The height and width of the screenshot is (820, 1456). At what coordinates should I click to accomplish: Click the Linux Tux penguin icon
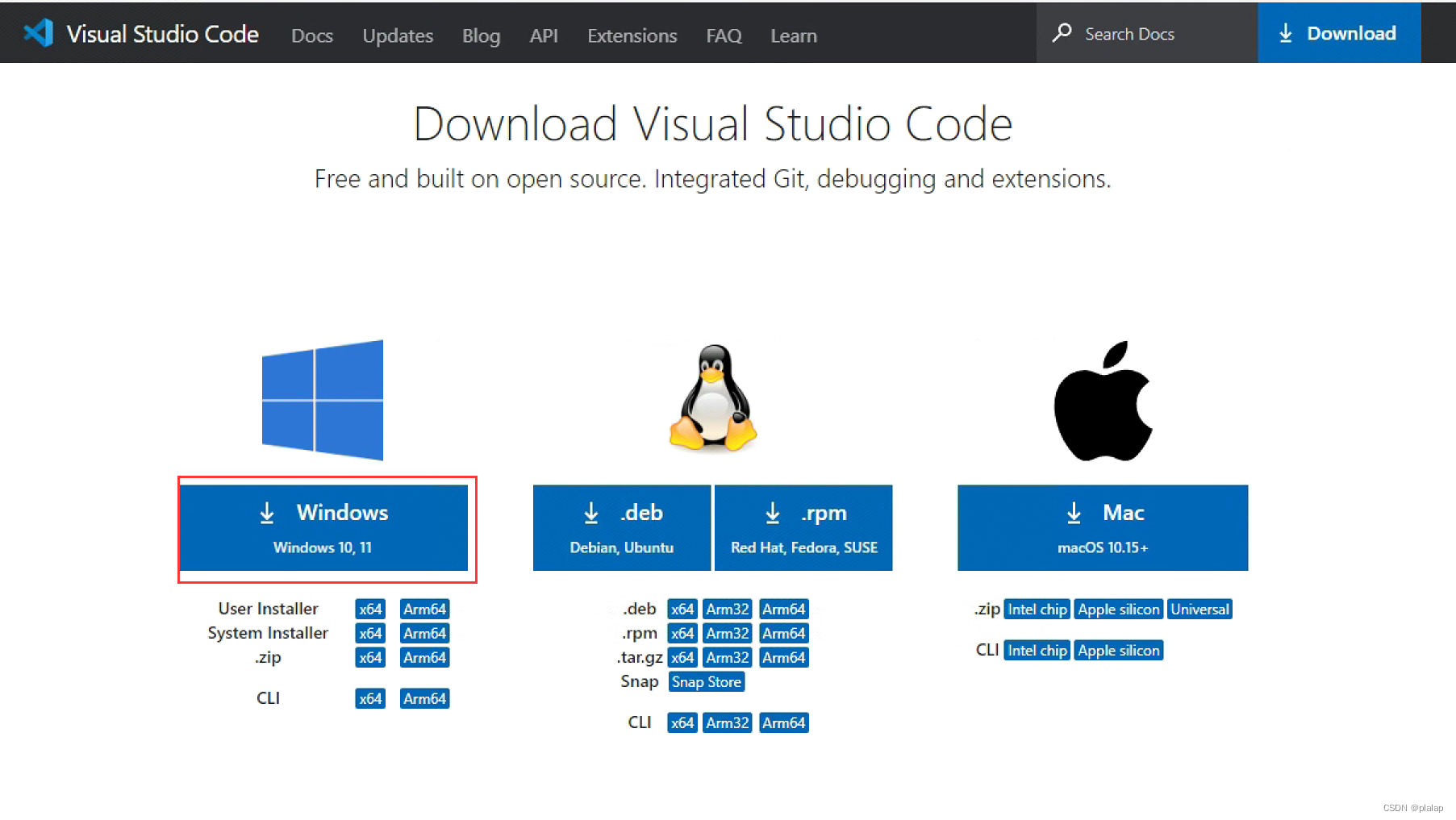click(713, 398)
